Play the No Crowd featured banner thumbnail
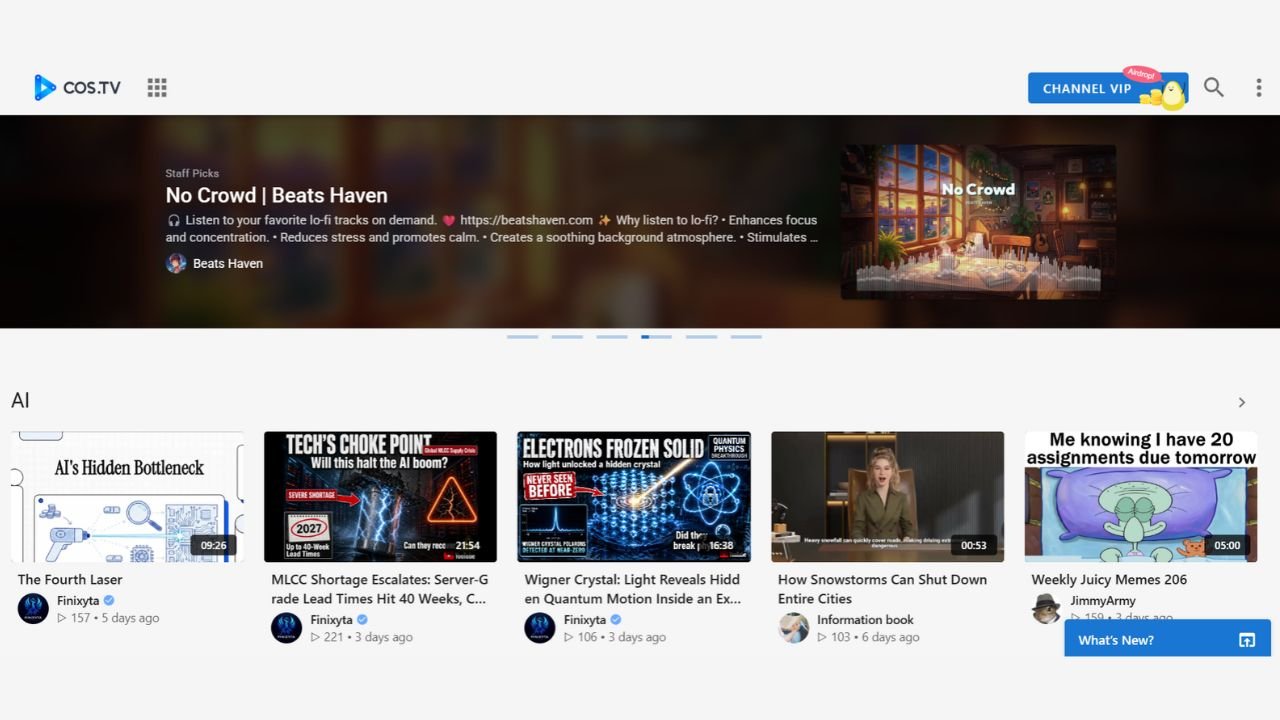Screen dimensions: 1280x720 978,222
